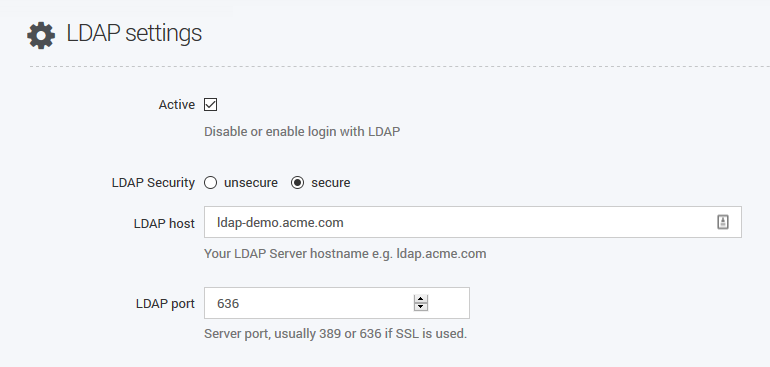Screen dimensions: 770x367
Task: Click the dashed divider below the heading
Action: [x=400, y=66]
